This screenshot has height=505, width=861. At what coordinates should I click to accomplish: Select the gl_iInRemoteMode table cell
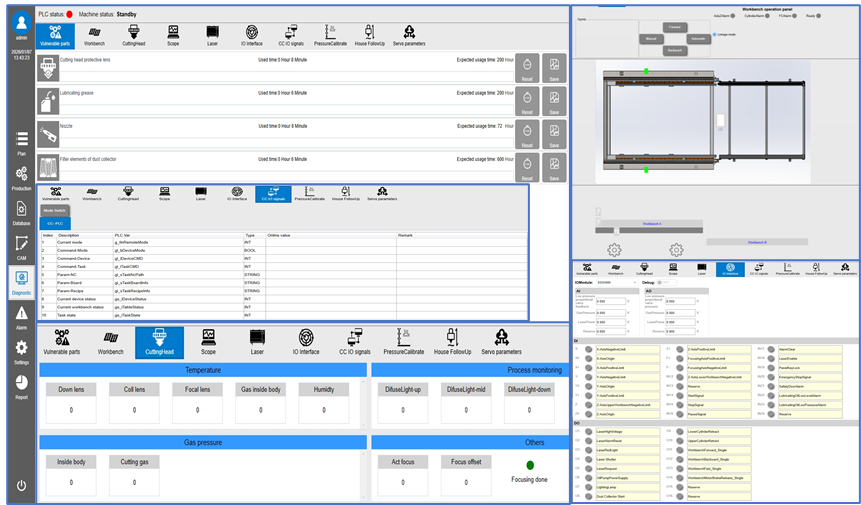(178, 242)
